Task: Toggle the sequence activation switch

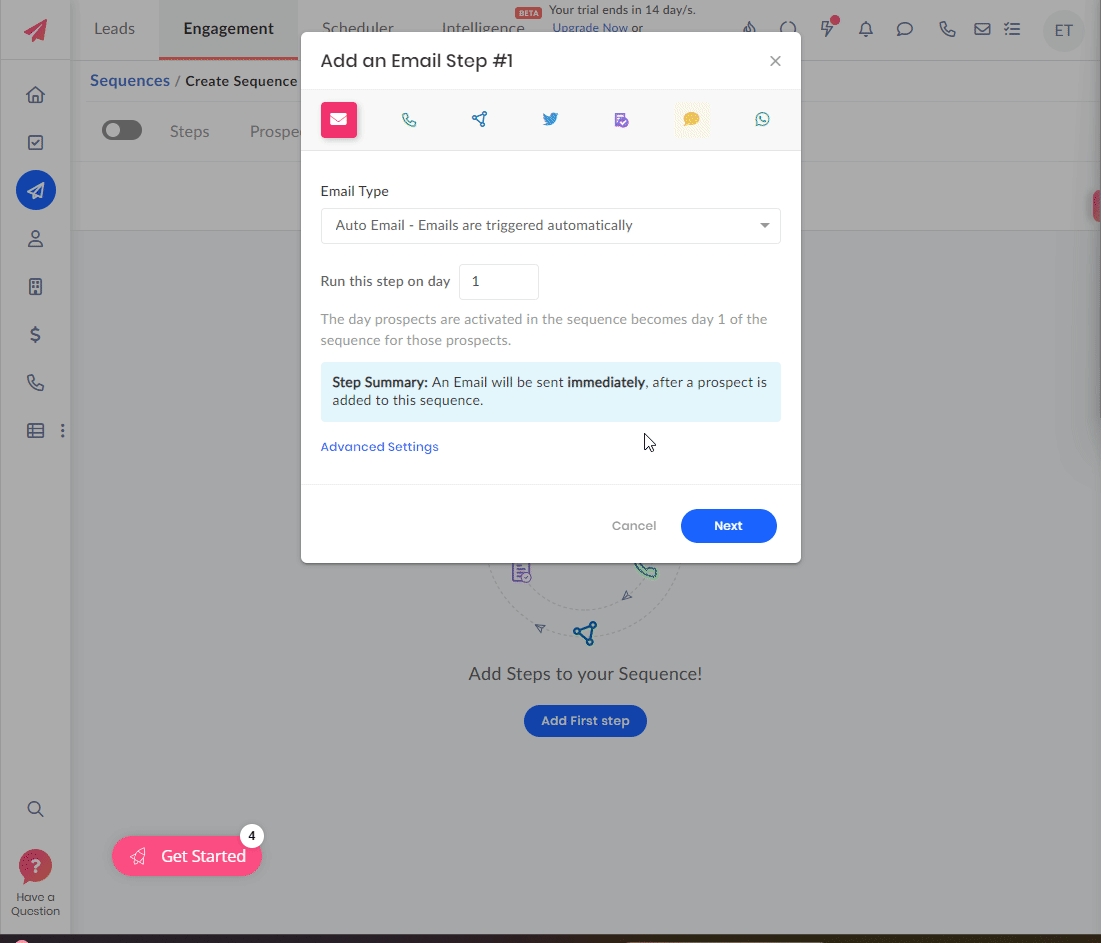Action: tap(122, 131)
